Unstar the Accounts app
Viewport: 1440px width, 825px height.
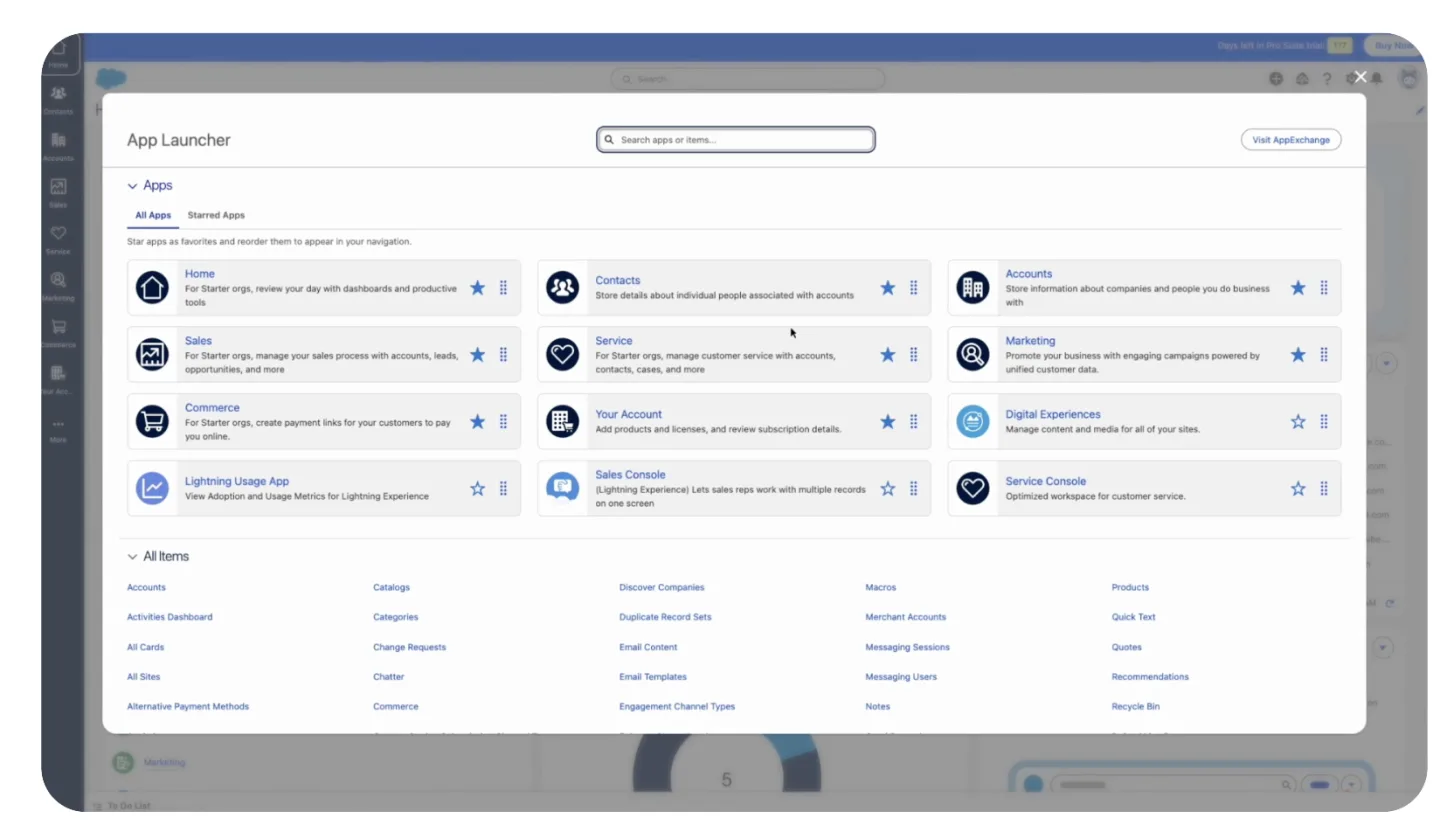(1298, 288)
